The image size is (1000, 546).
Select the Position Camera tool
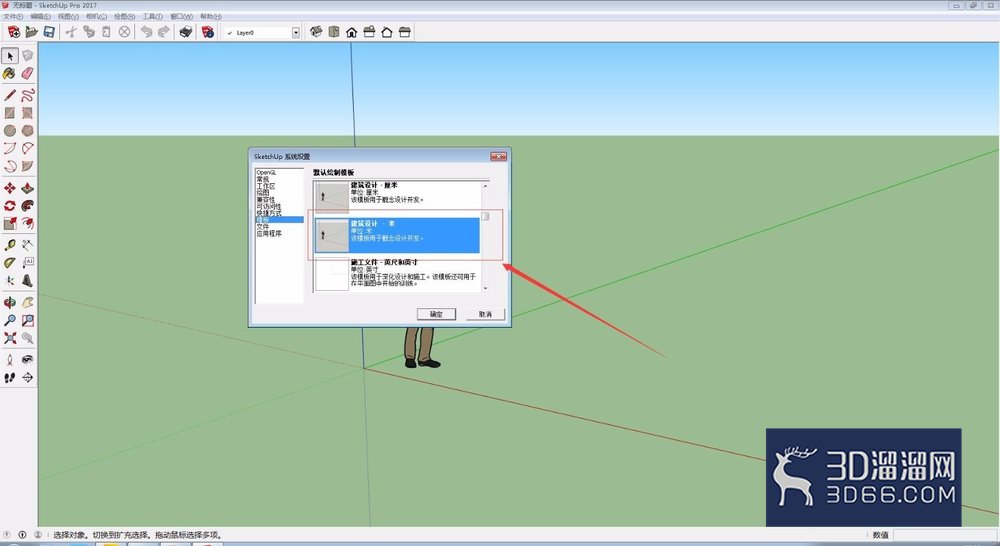click(10, 360)
